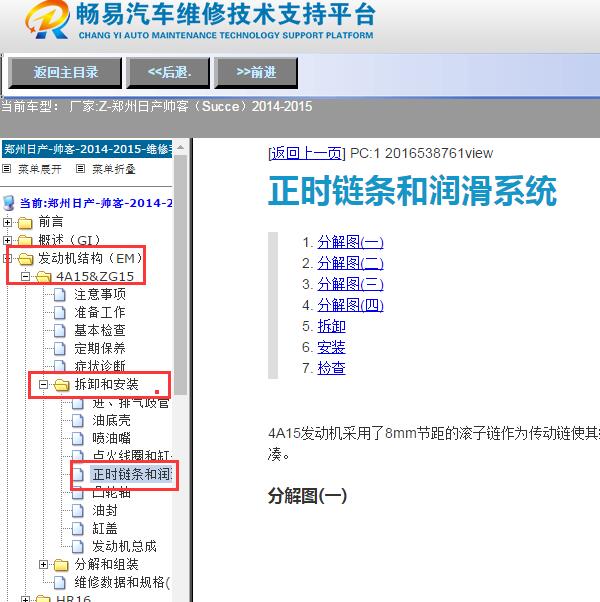Go back with the <<后退 button

click(168, 73)
